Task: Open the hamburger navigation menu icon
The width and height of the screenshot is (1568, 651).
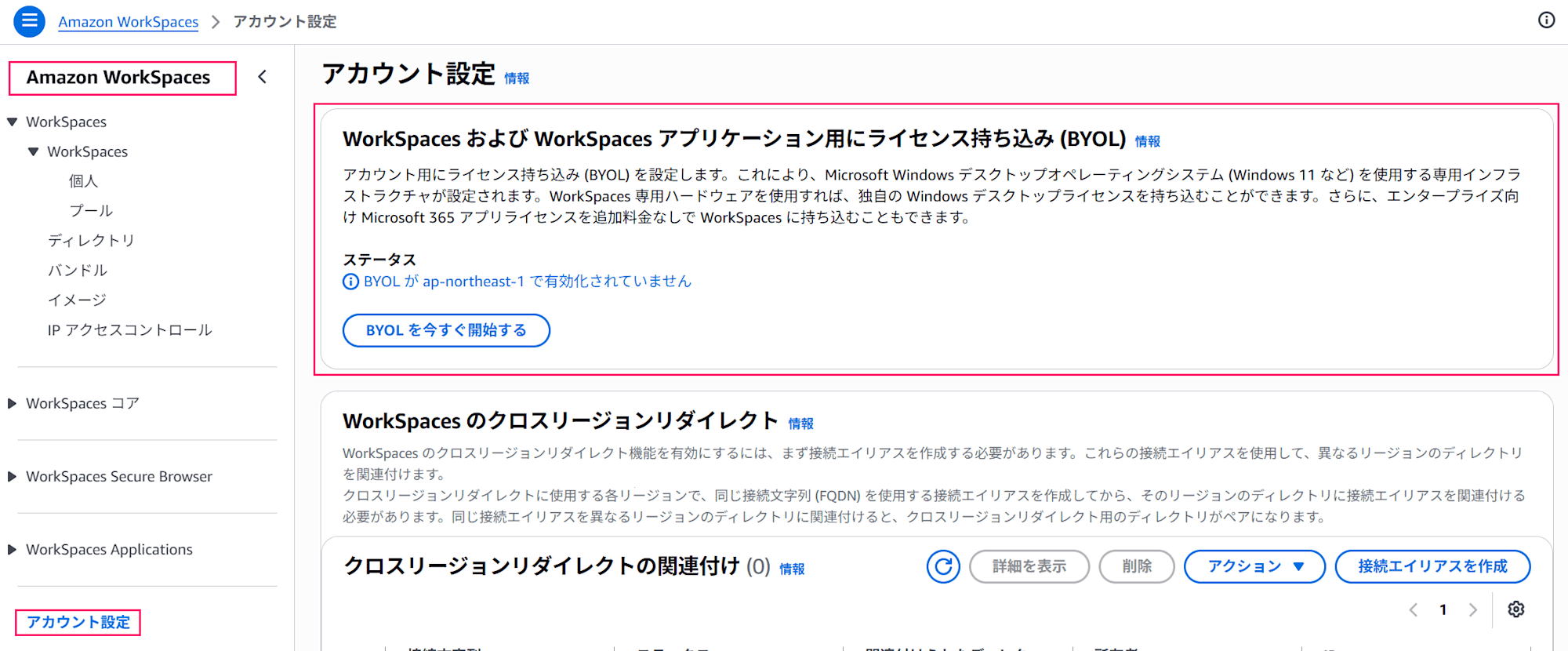Action: tap(29, 21)
